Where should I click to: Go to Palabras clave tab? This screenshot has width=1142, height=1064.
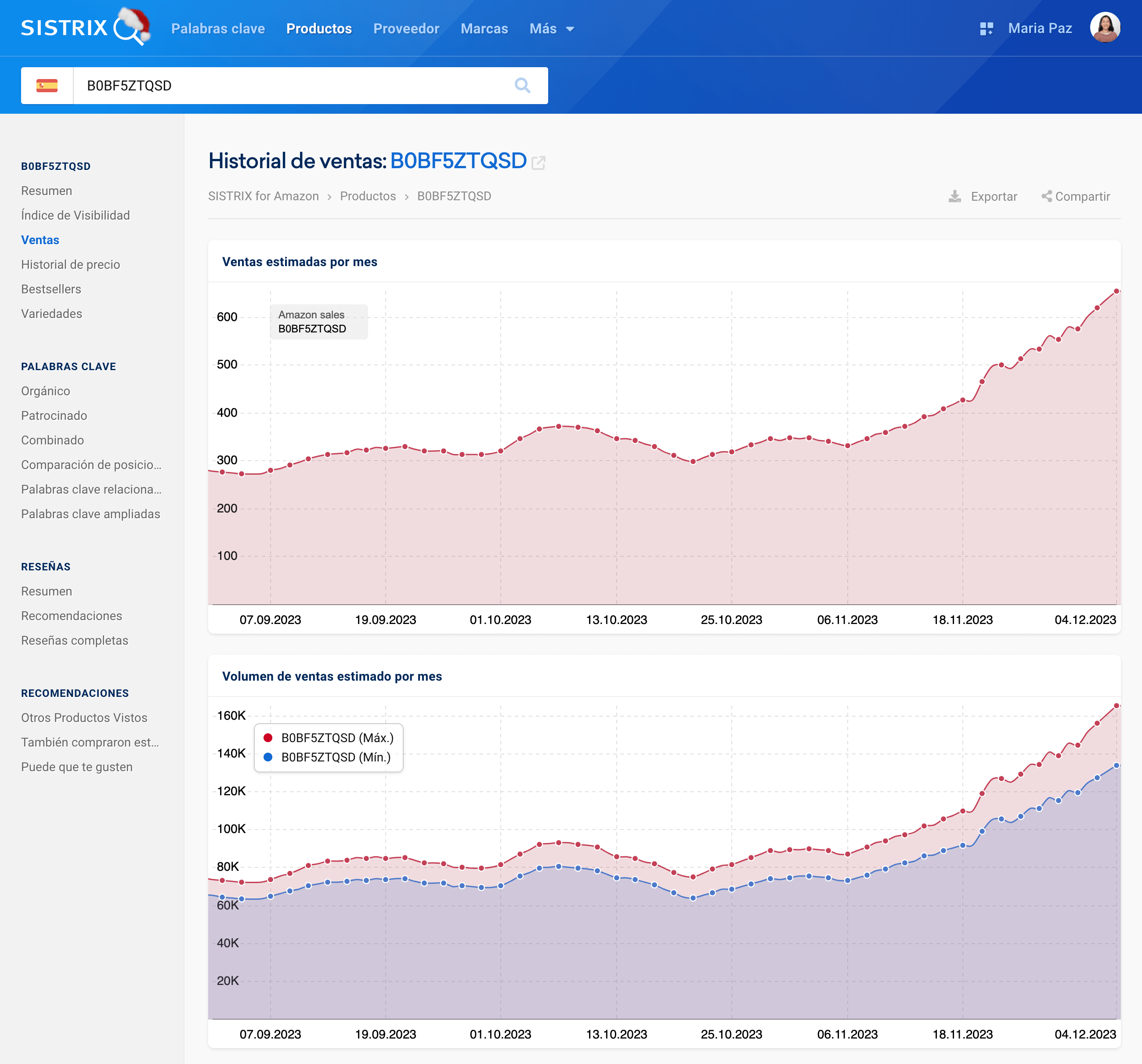218,29
